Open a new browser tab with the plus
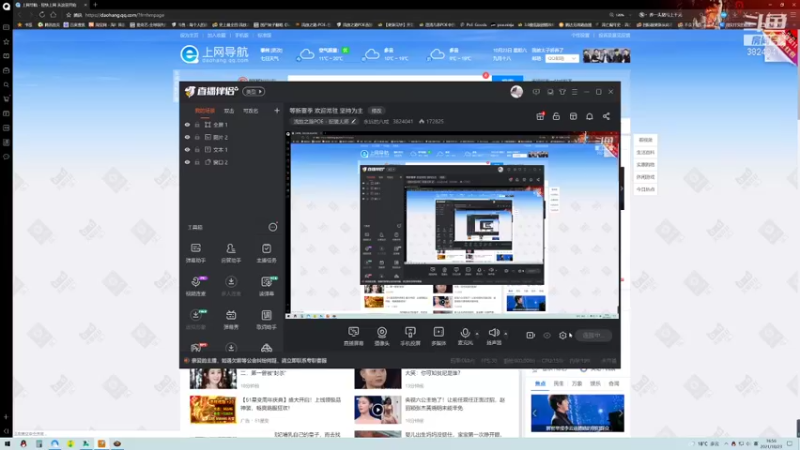Image resolution: width=800 pixels, height=450 pixels. 95,5
